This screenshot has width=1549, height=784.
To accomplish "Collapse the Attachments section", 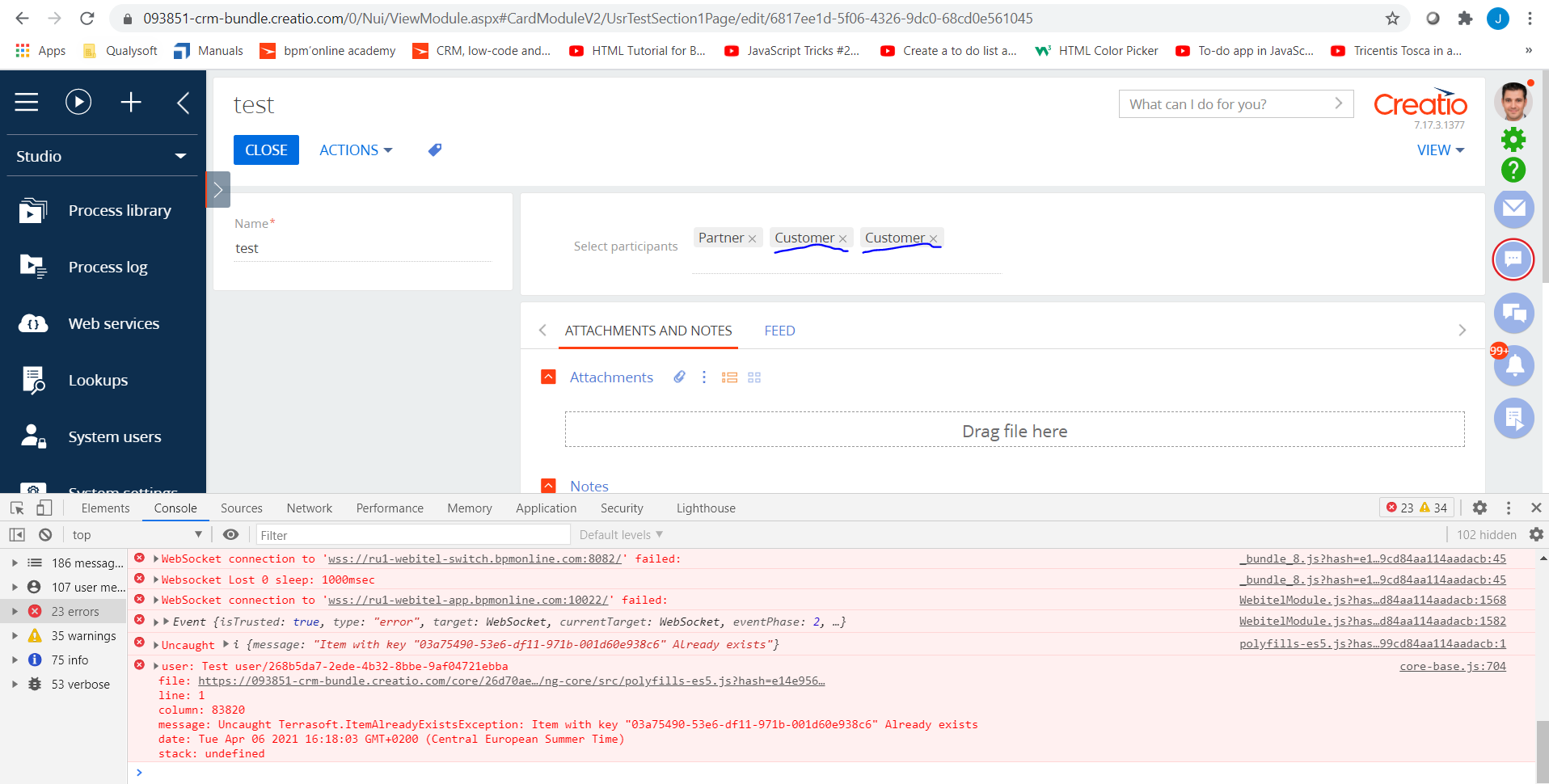I will 548,377.
